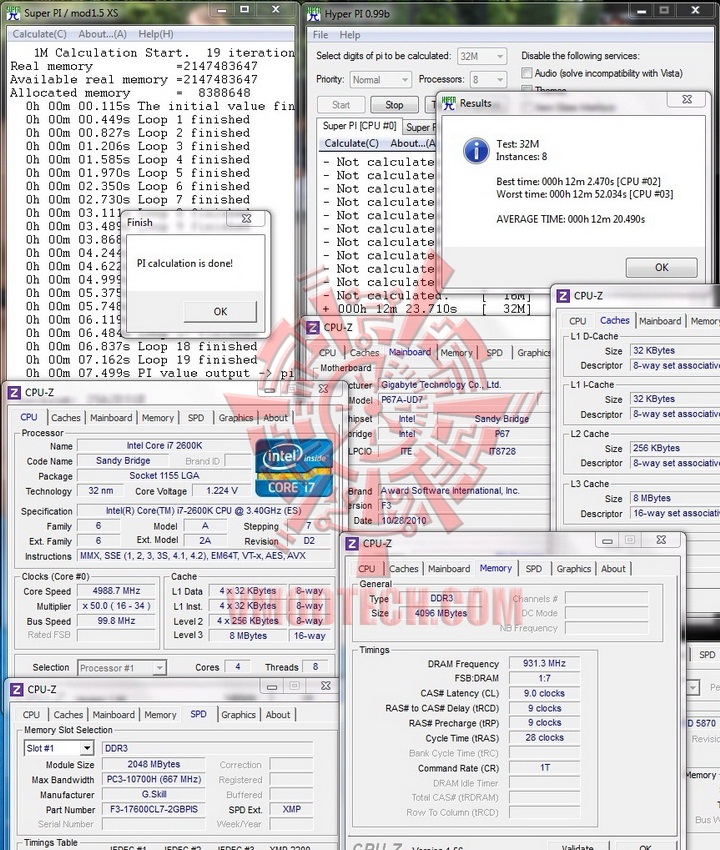Select CPU tab in CPU-Z Memory window

click(367, 569)
